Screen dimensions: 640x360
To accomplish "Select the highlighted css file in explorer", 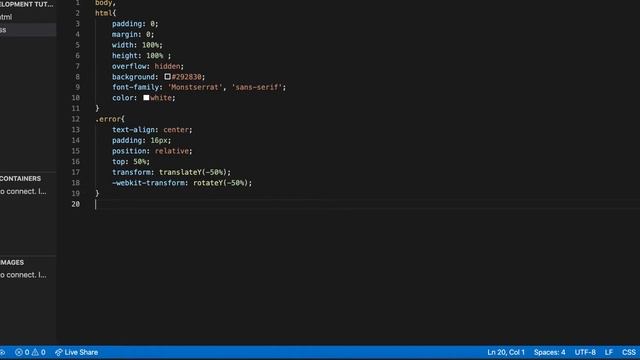I will (x=28, y=30).
